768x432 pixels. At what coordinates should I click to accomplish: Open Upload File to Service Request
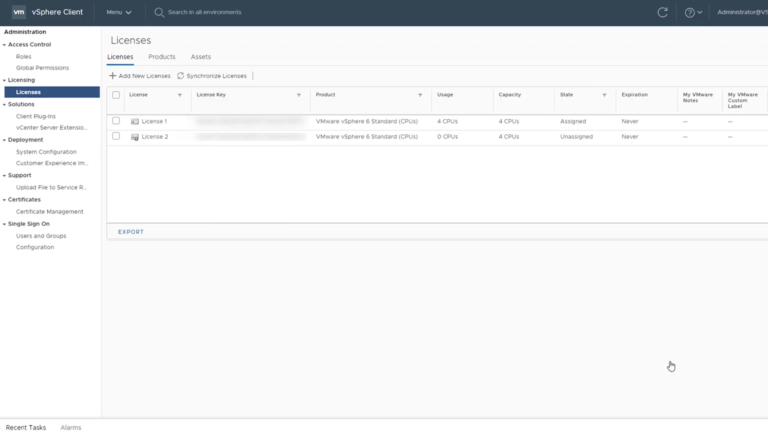(51, 187)
